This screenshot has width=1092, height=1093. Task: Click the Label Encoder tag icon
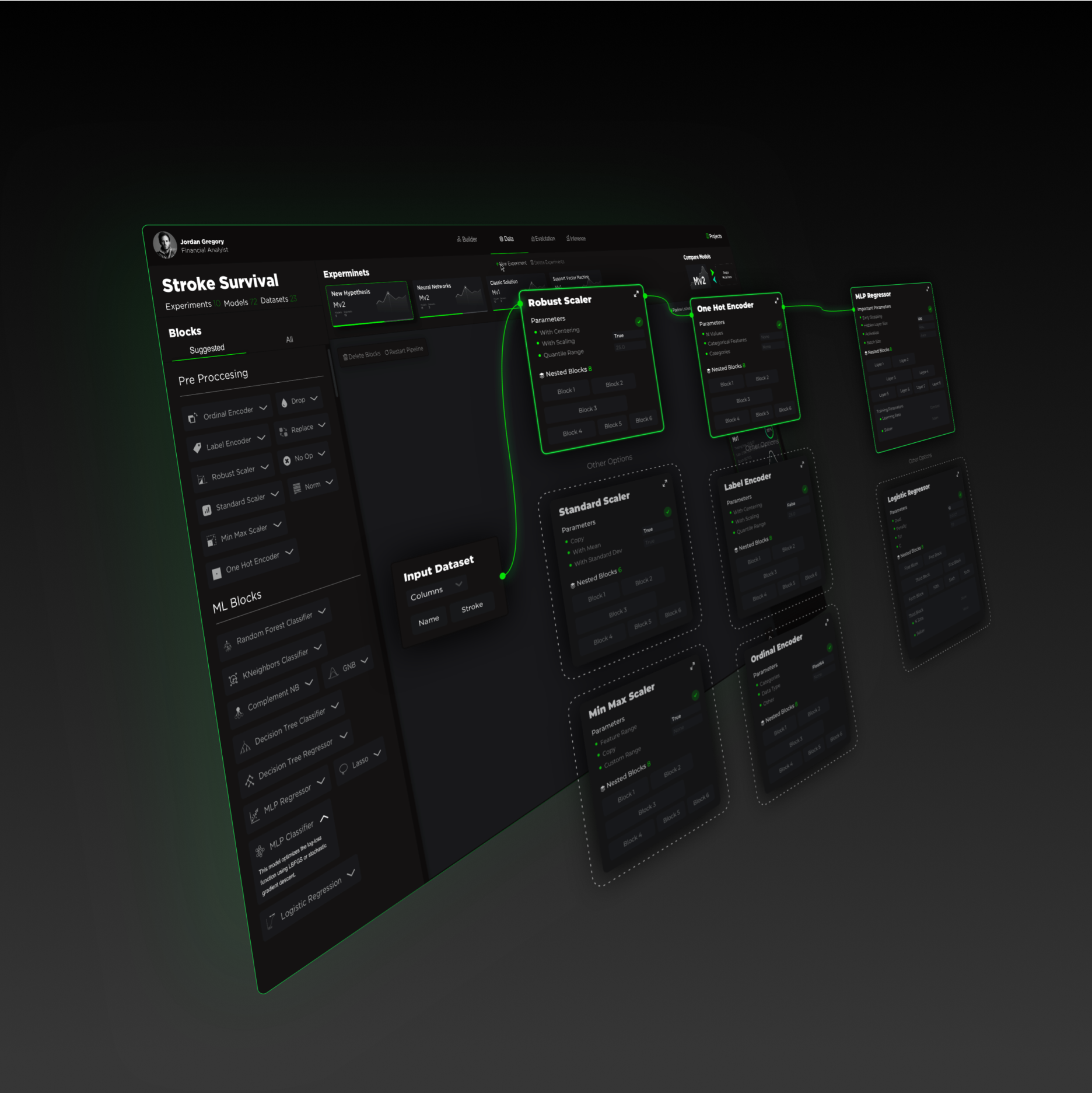[x=197, y=448]
